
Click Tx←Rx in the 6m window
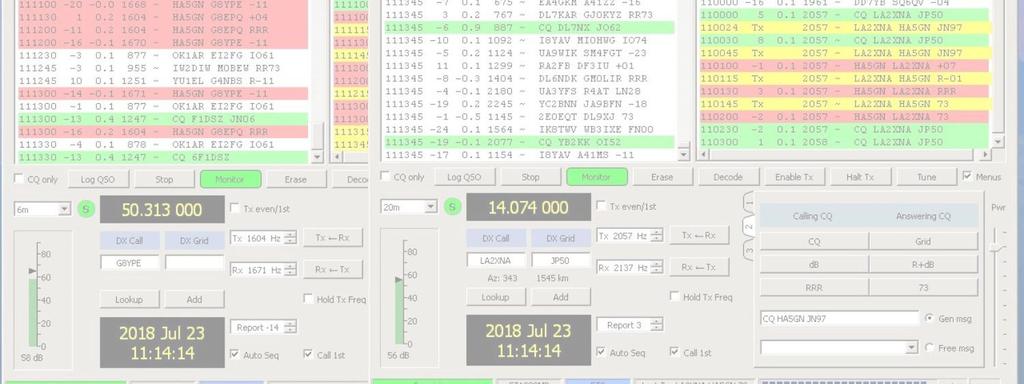[332, 238]
